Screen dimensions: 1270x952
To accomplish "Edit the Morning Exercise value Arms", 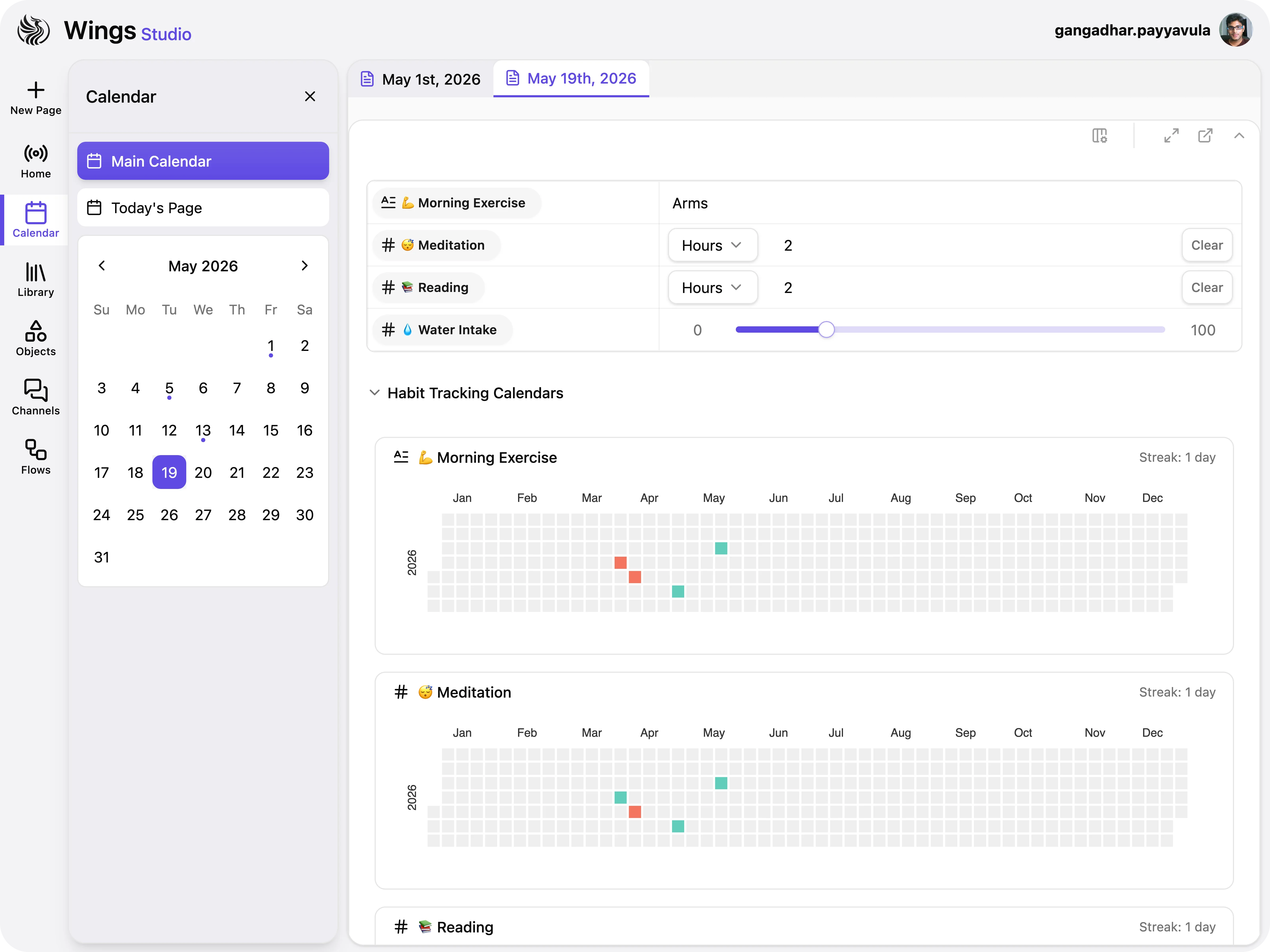I will 690,204.
